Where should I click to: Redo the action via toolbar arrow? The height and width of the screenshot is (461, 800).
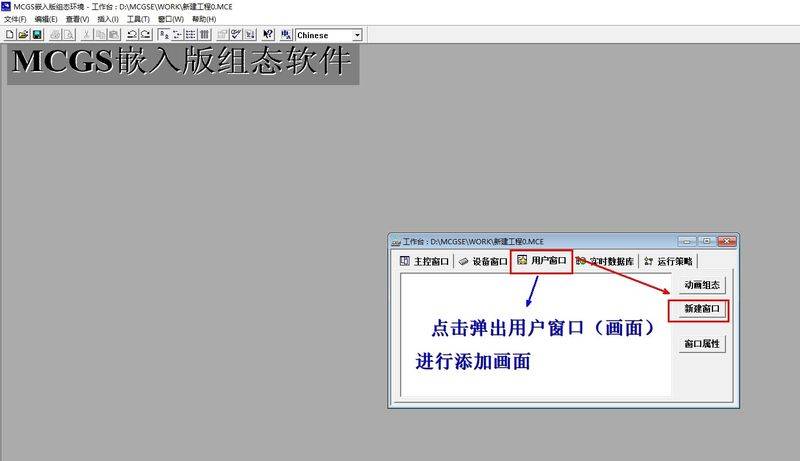pos(145,35)
